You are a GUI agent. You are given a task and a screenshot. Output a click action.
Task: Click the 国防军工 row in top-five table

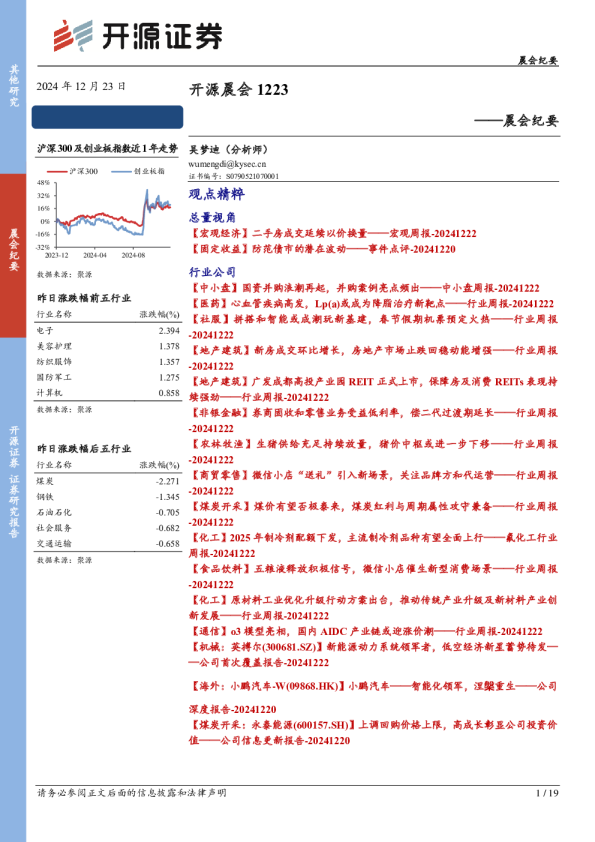pyautogui.click(x=108, y=378)
